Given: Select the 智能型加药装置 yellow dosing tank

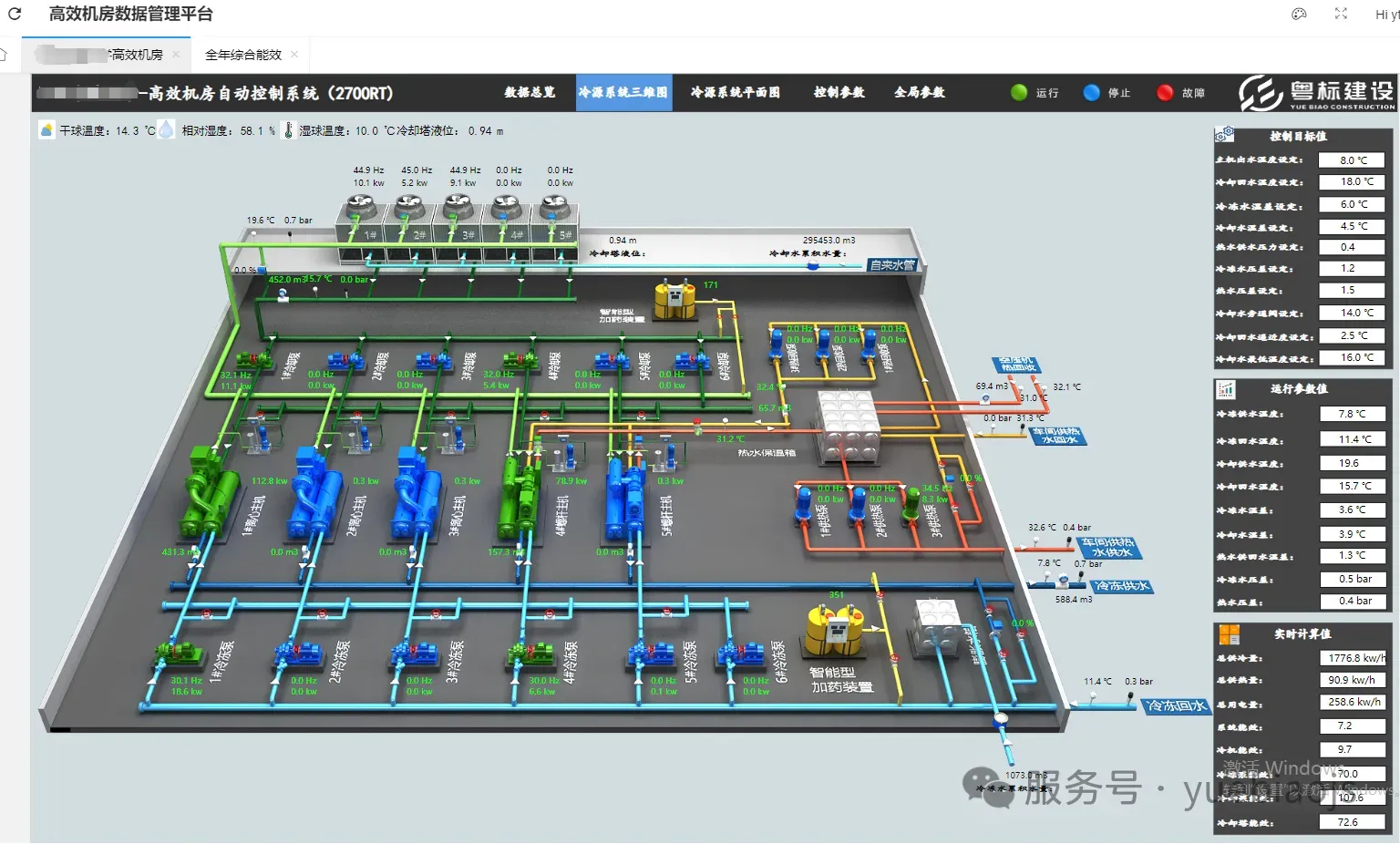Looking at the screenshot, I should (x=834, y=630).
